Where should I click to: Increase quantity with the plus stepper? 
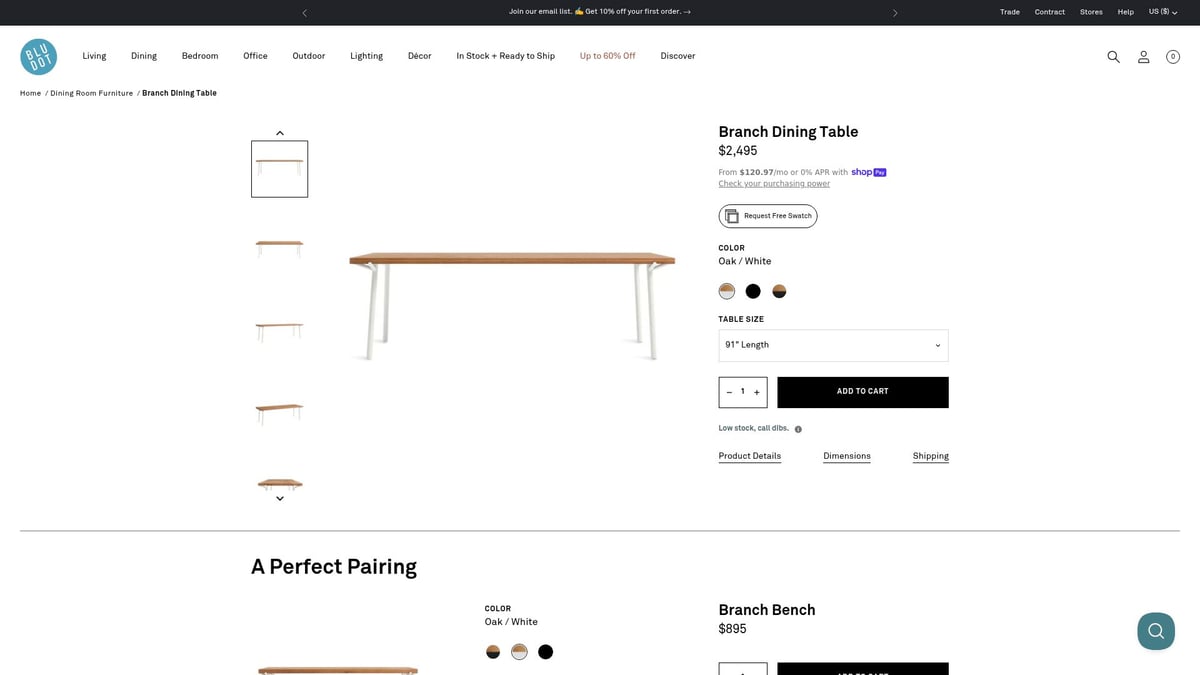click(756, 392)
